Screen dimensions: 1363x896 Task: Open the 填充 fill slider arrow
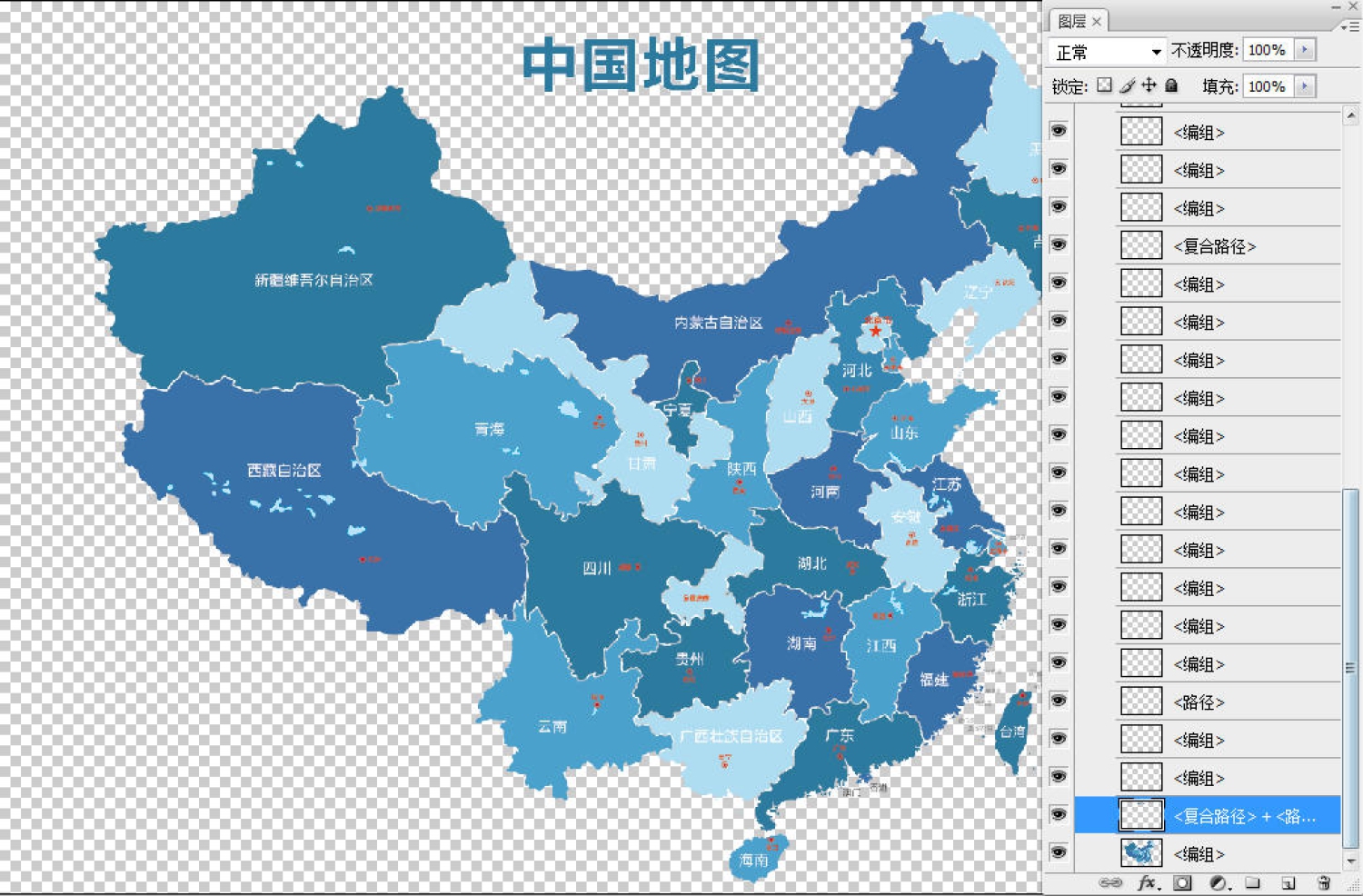pos(1306,85)
